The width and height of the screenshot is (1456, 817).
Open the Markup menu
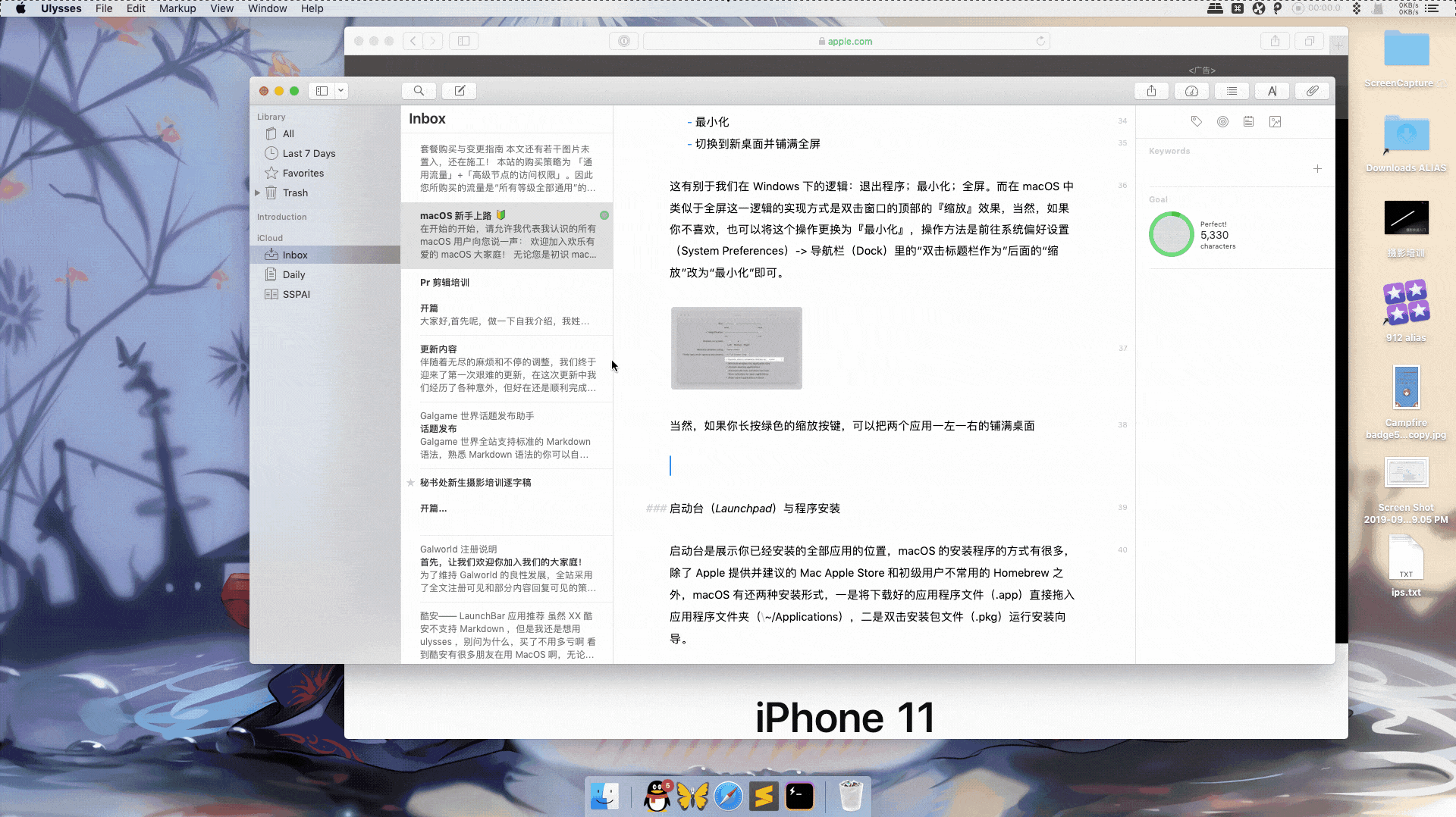pos(177,8)
